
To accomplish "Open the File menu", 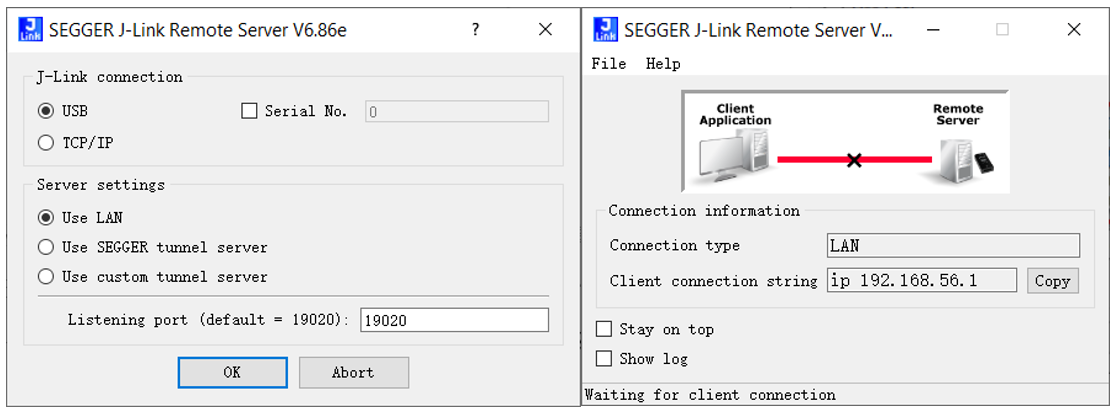I will coord(609,64).
